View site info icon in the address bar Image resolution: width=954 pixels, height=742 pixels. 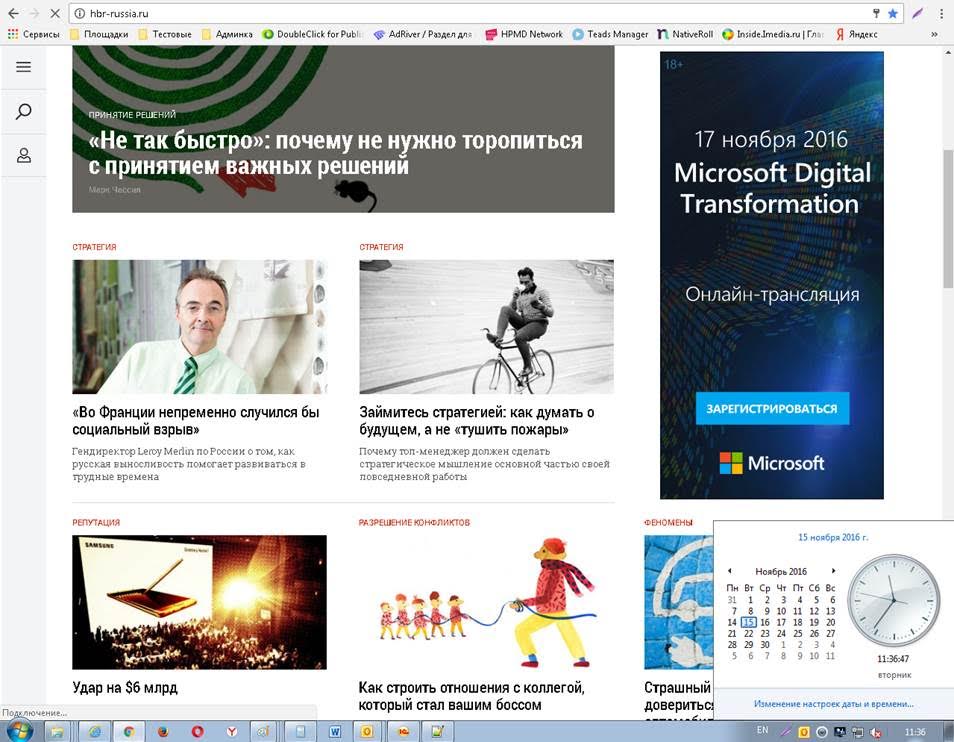pos(80,13)
